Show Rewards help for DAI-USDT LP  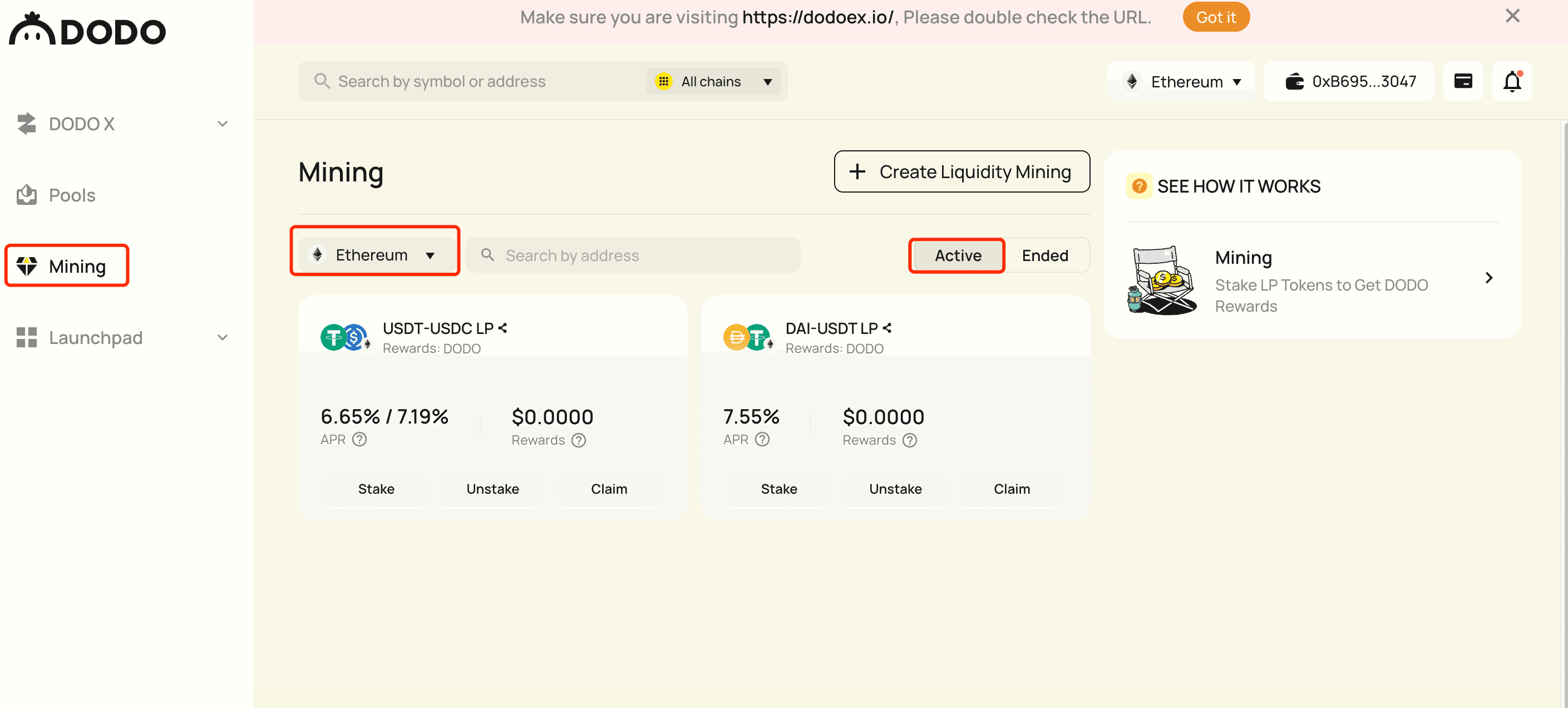(x=910, y=440)
